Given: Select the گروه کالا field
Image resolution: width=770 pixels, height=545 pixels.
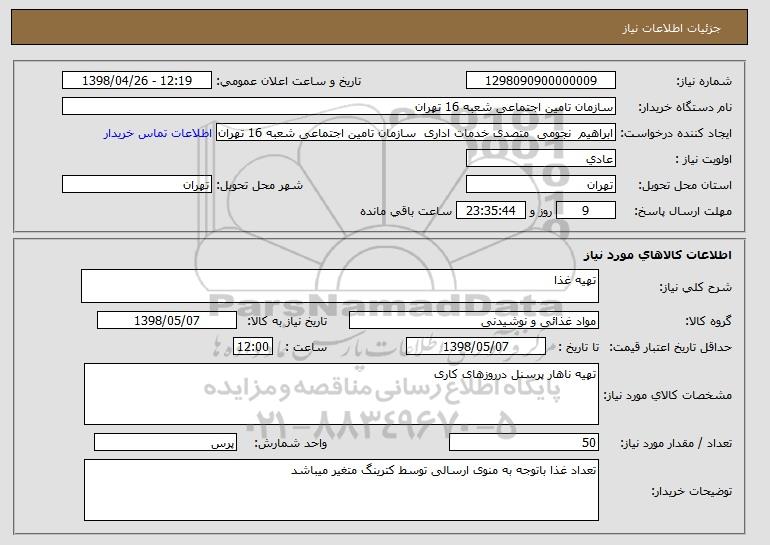Looking at the screenshot, I should (474, 321).
